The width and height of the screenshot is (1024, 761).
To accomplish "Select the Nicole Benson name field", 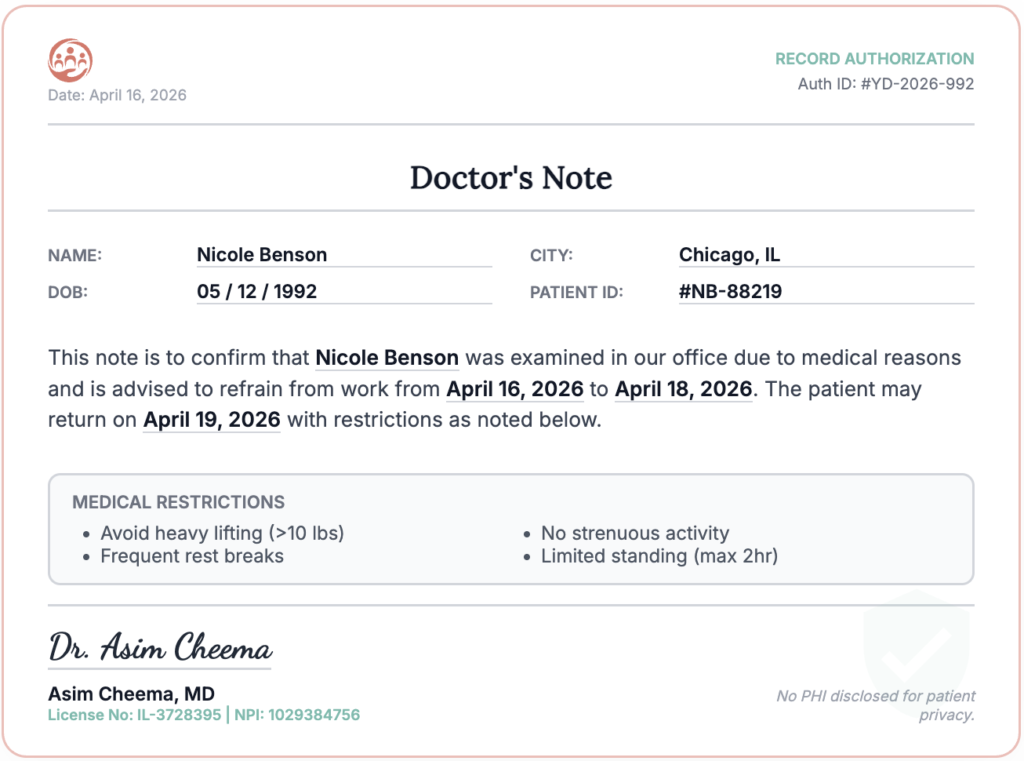I will (x=344, y=255).
